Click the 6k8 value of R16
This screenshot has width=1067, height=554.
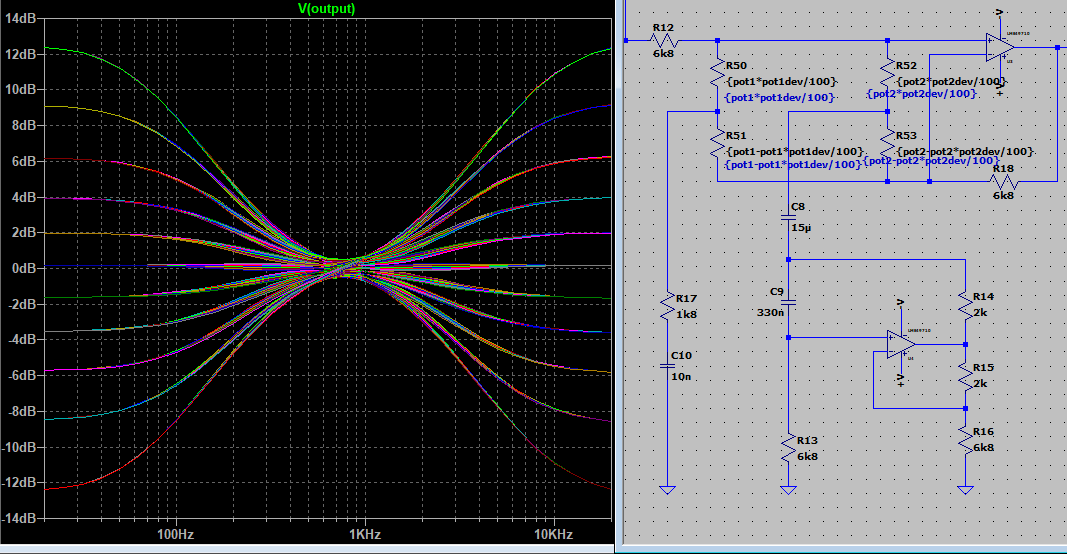983,448
